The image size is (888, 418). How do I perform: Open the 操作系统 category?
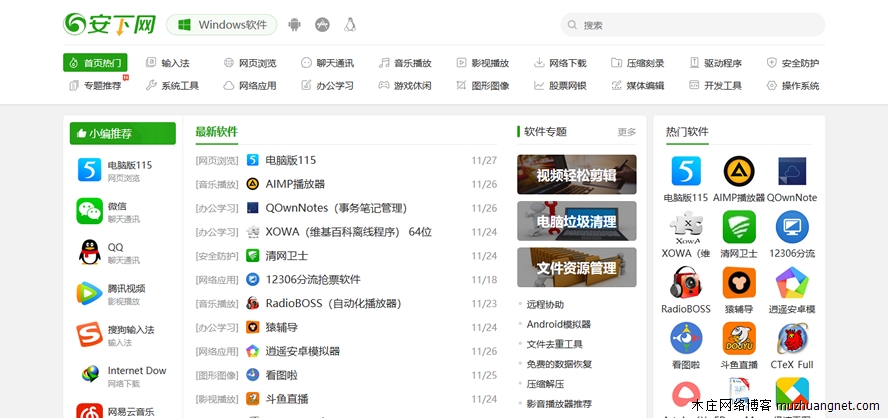(793, 86)
